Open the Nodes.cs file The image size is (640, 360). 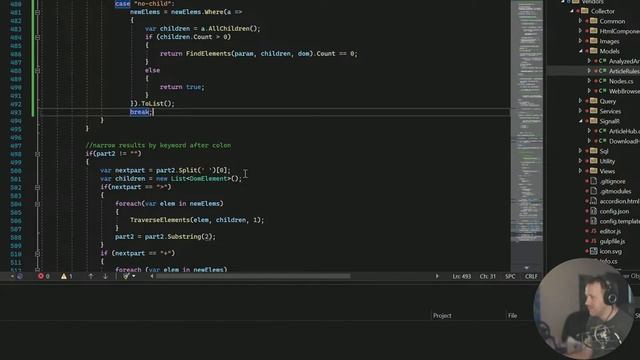click(x=621, y=81)
